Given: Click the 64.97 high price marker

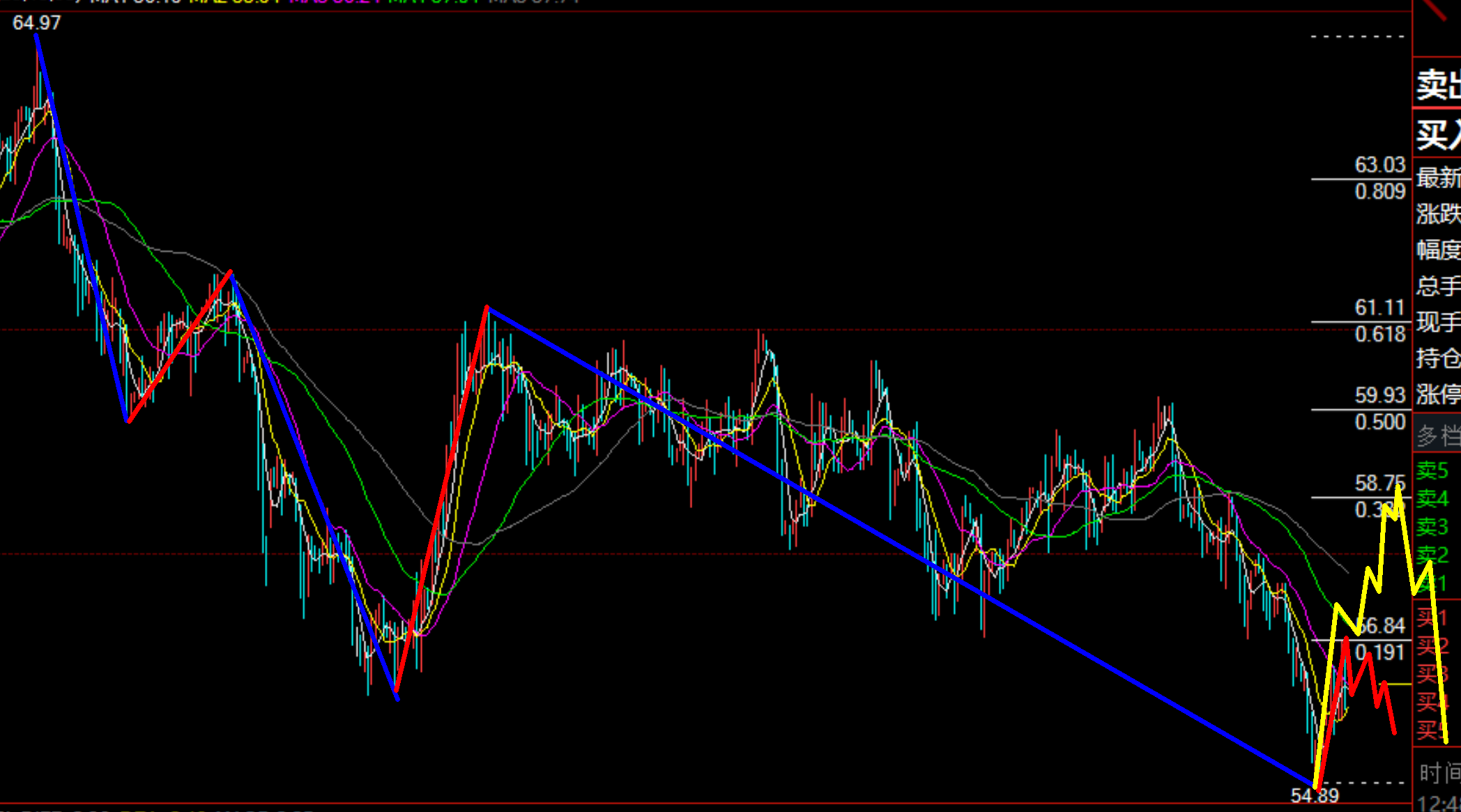Looking at the screenshot, I should (36, 23).
